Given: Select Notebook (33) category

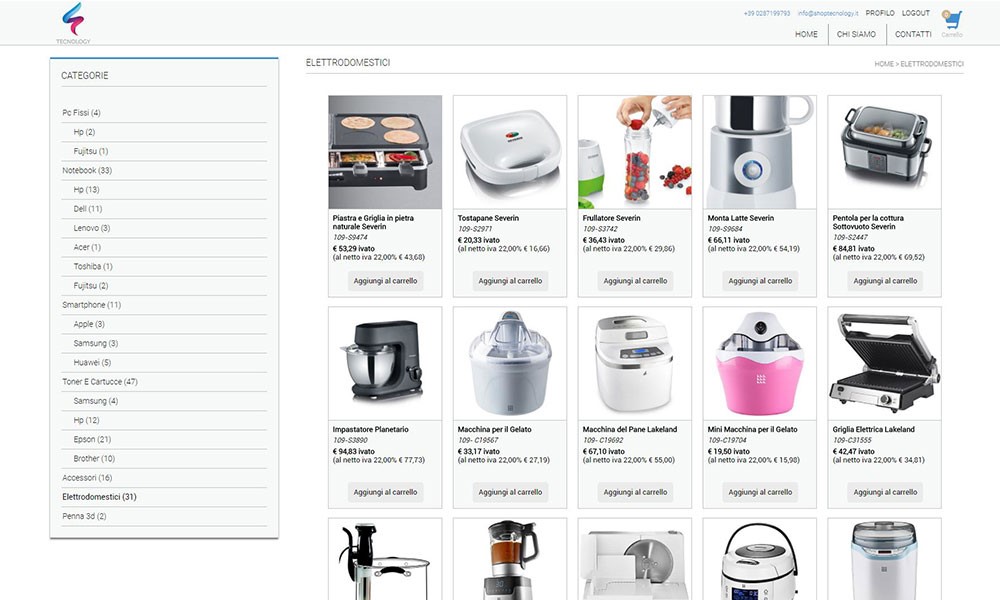Looking at the screenshot, I should tap(87, 170).
